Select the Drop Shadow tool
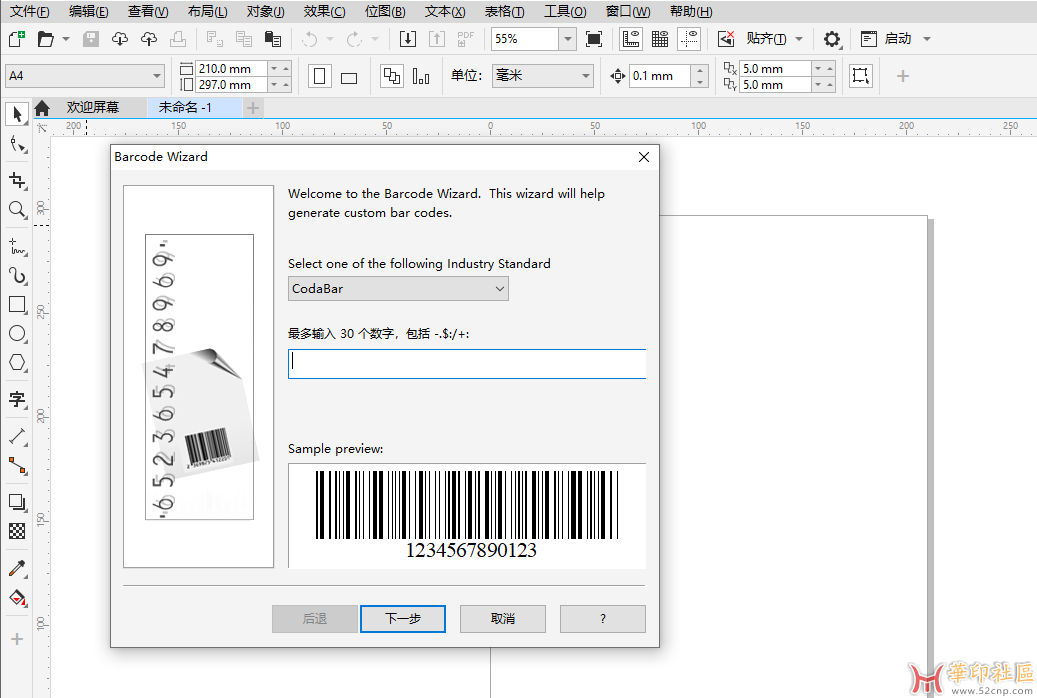Image resolution: width=1037 pixels, height=698 pixels. 17,502
